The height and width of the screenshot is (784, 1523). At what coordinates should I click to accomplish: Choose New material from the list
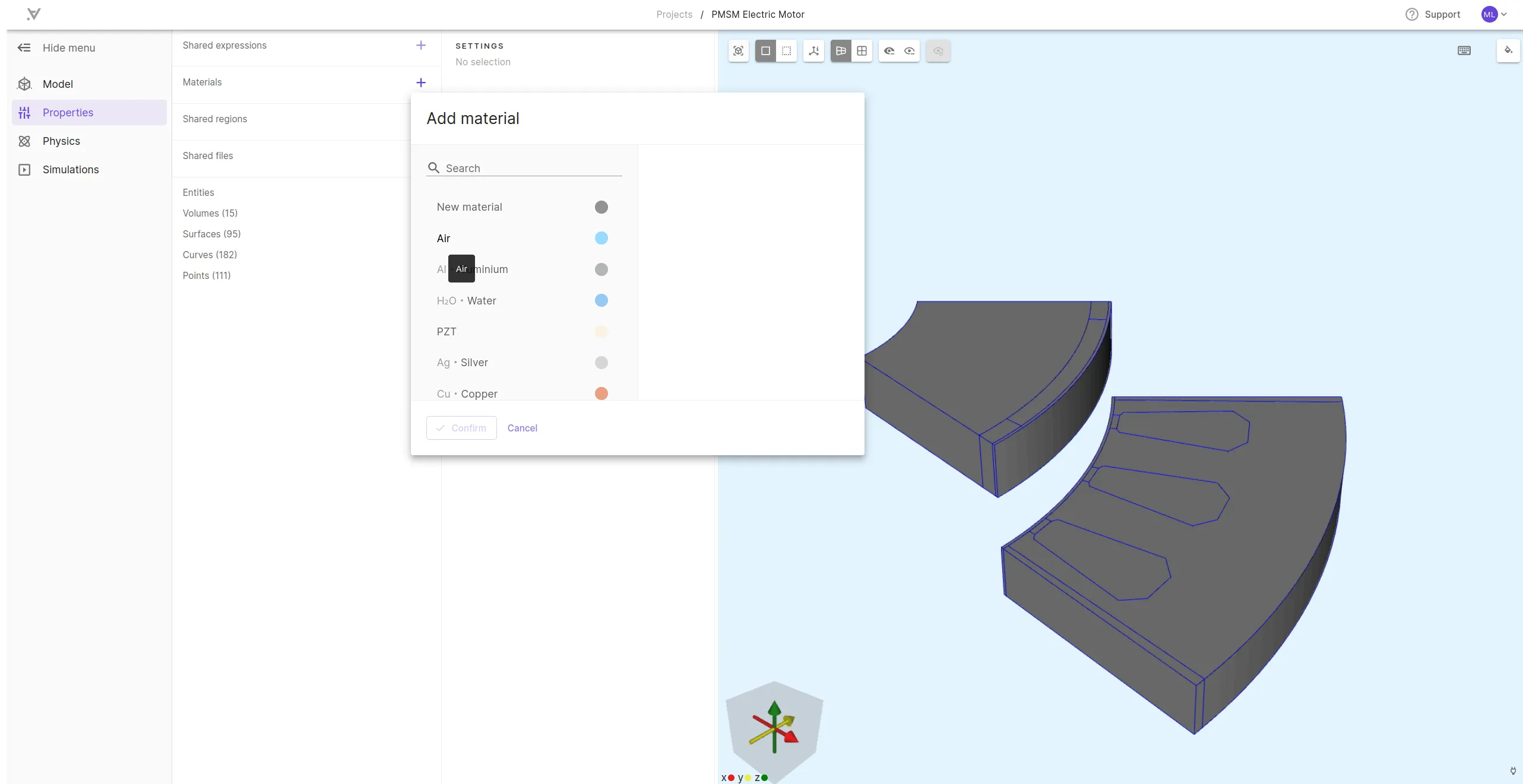coord(523,207)
